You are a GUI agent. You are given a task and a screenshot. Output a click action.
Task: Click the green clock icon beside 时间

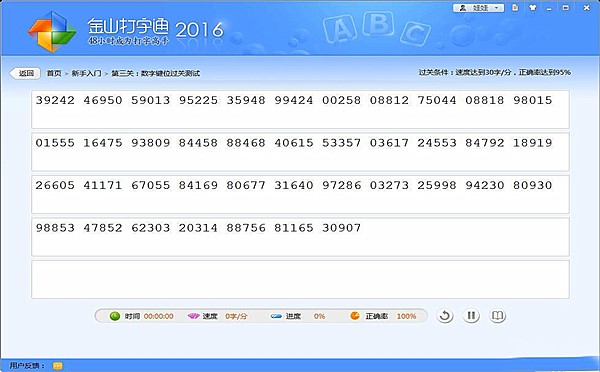pos(115,316)
